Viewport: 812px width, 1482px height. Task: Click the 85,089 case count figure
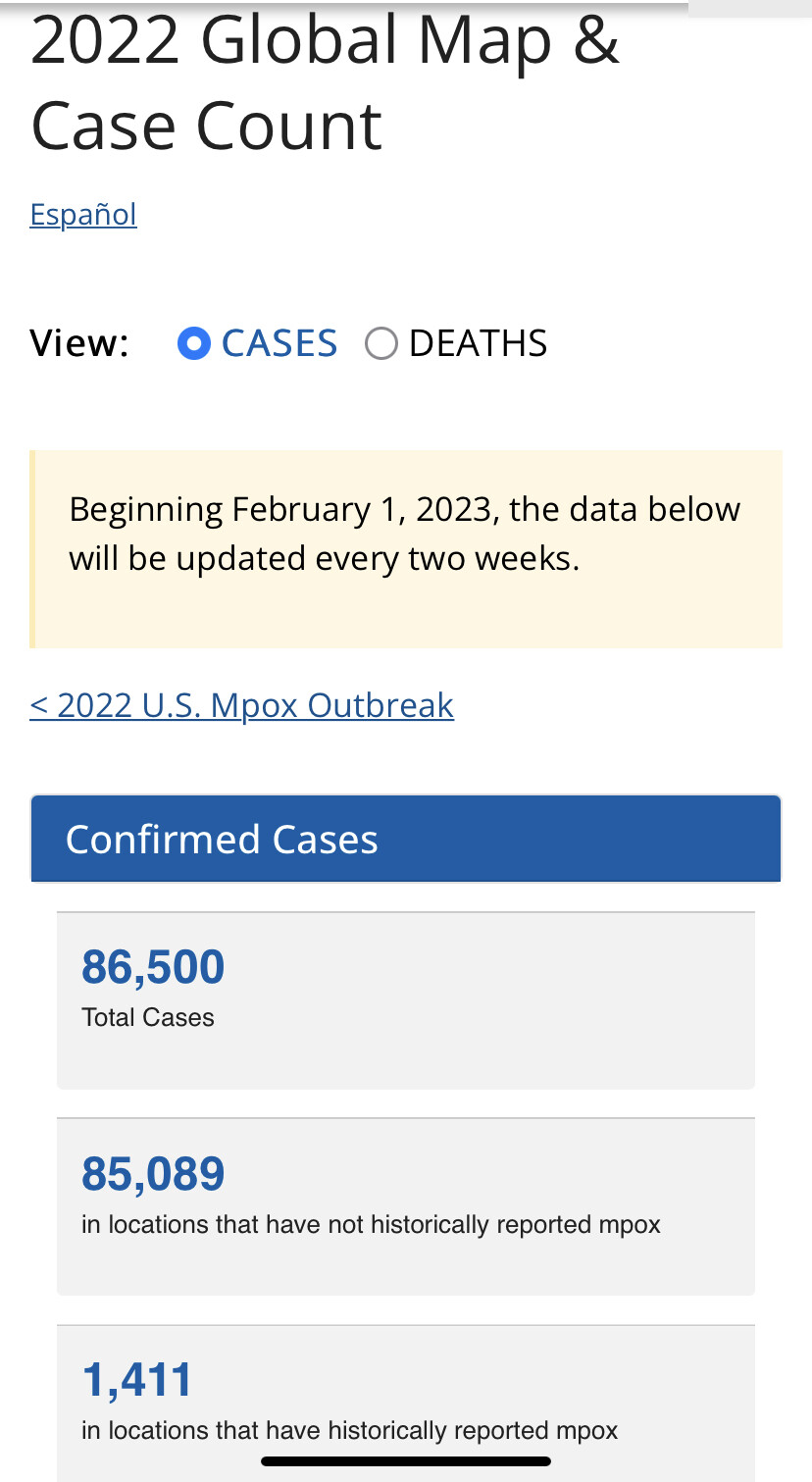(153, 1174)
